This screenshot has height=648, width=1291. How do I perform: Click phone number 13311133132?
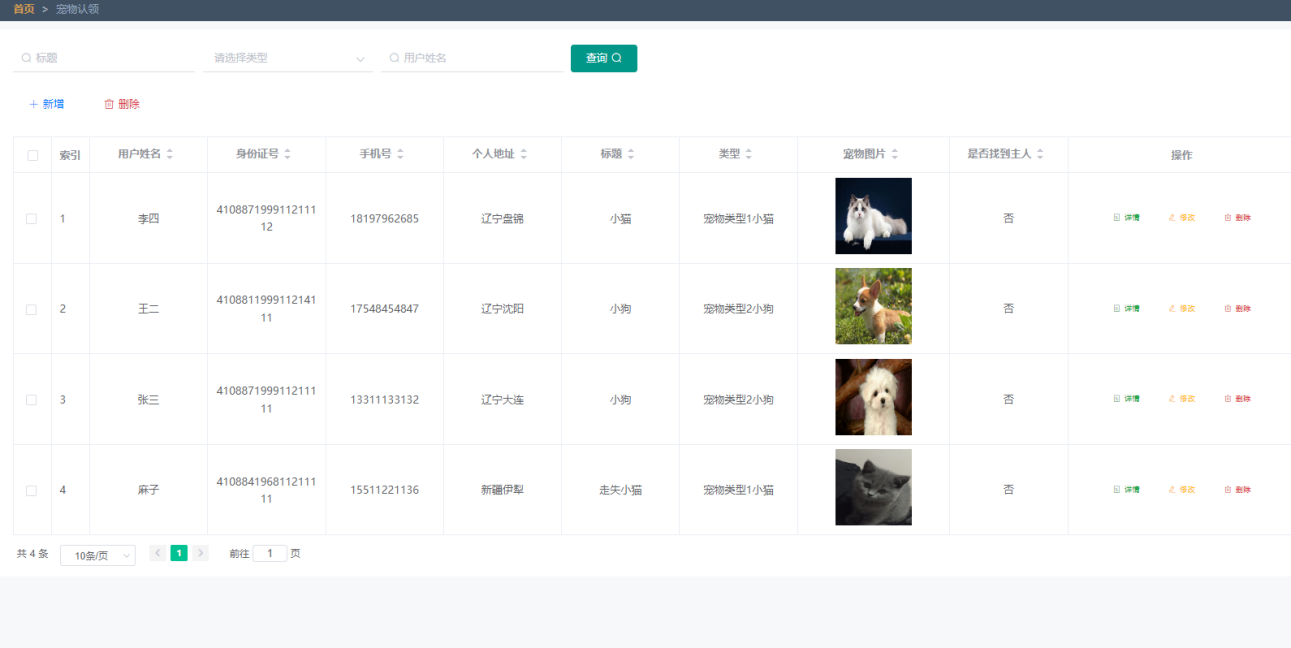384,399
